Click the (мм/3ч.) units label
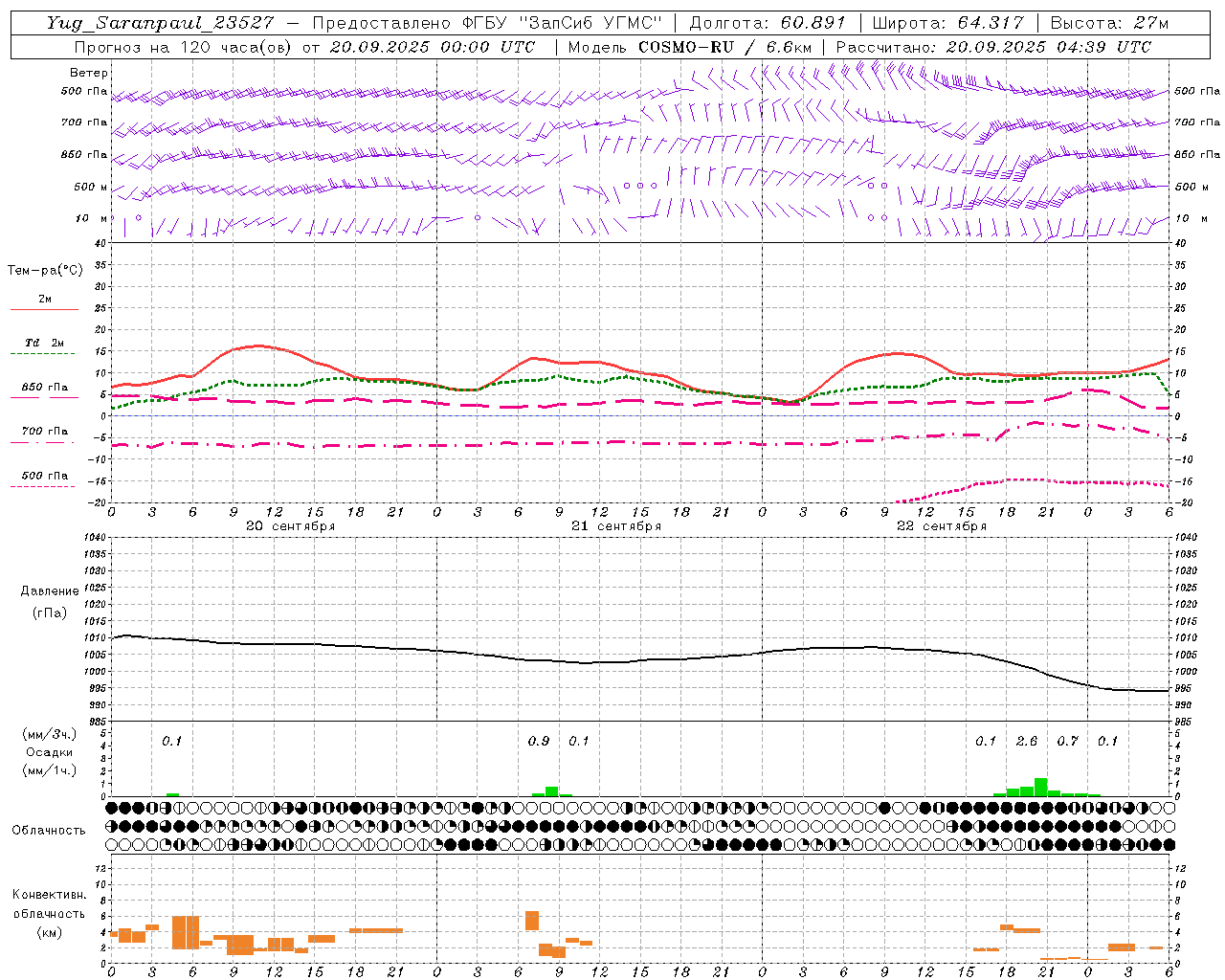Viewport: 1225px width, 980px height. click(x=50, y=734)
